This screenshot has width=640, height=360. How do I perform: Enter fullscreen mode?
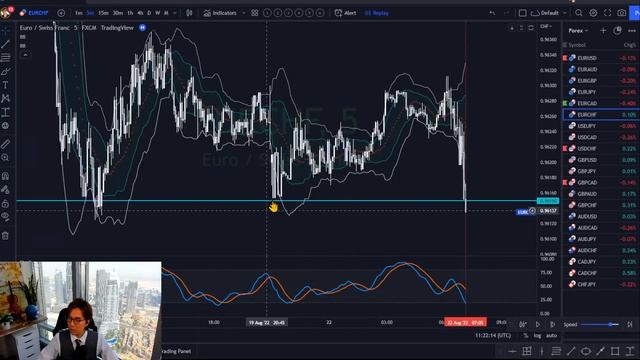[607, 13]
